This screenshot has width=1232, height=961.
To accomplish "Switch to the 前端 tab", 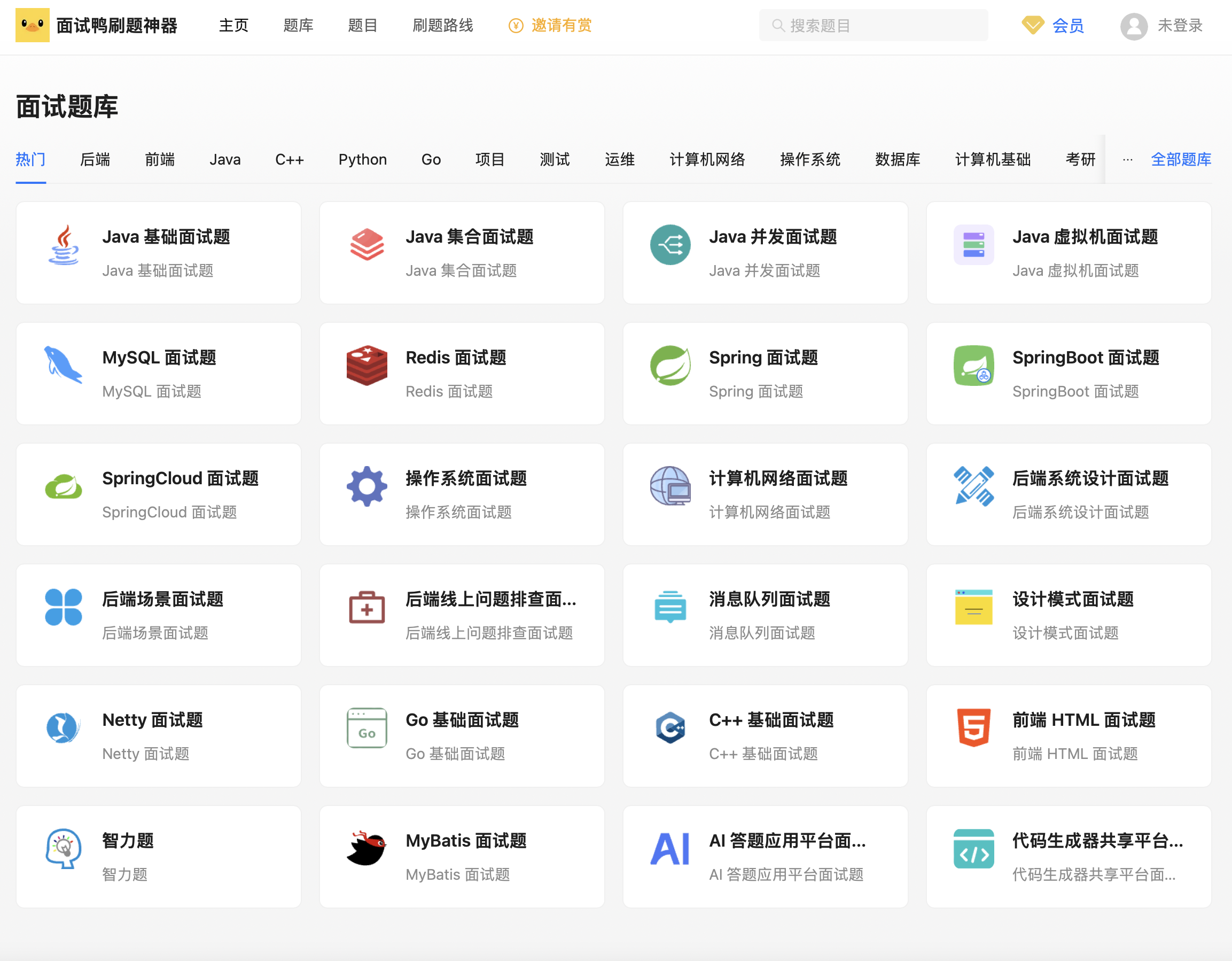I will (x=160, y=160).
